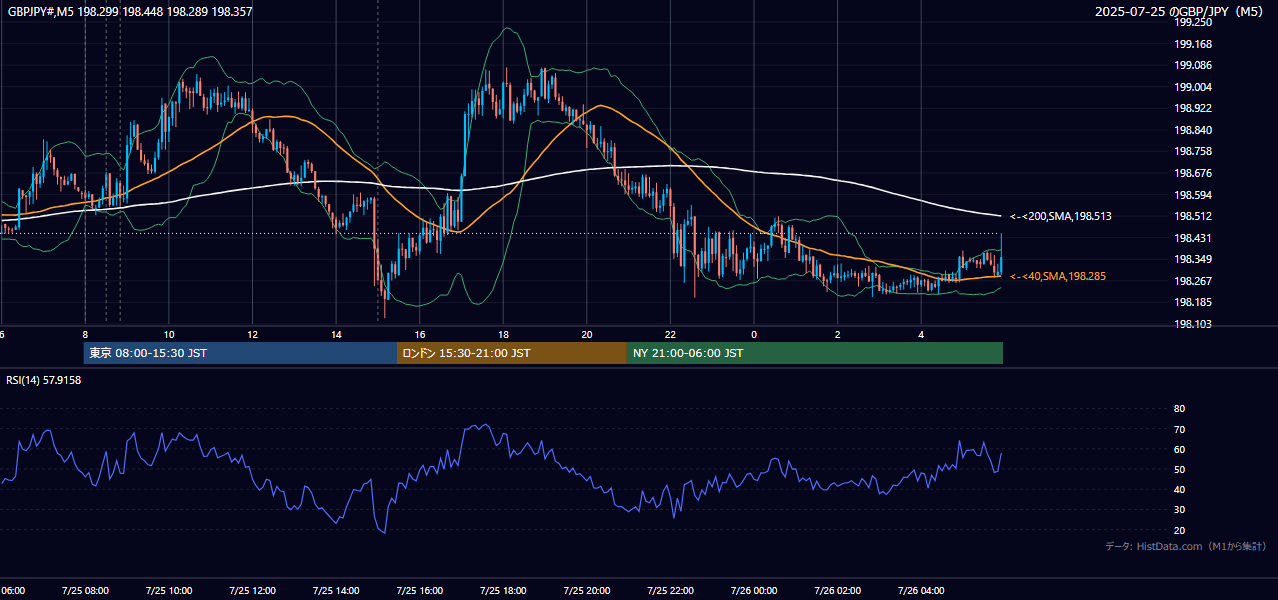The image size is (1278, 600).
Task: Click the RSI(14) 57.9158 indicator label
Action: coord(44,381)
